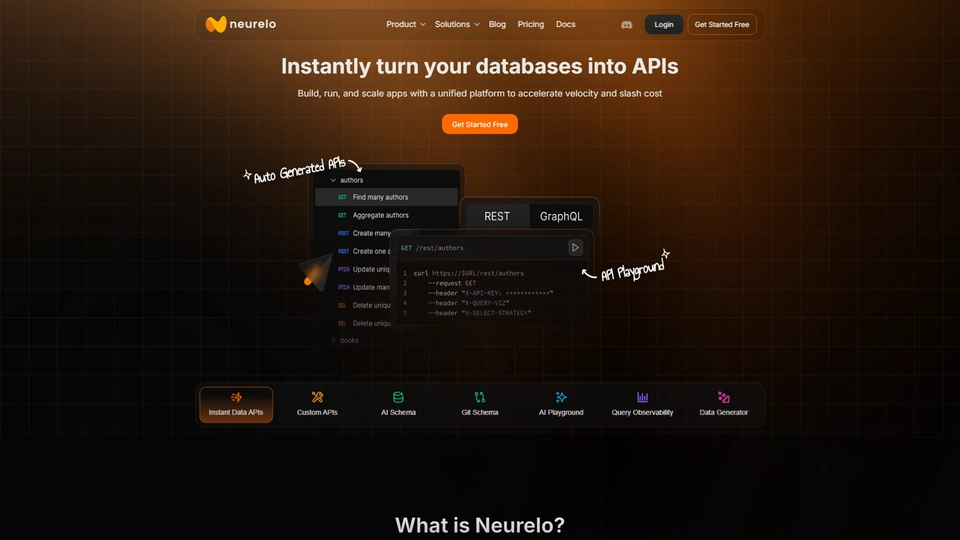The height and width of the screenshot is (540, 960).
Task: Open the Solutions dropdown menu
Action: [x=457, y=24]
